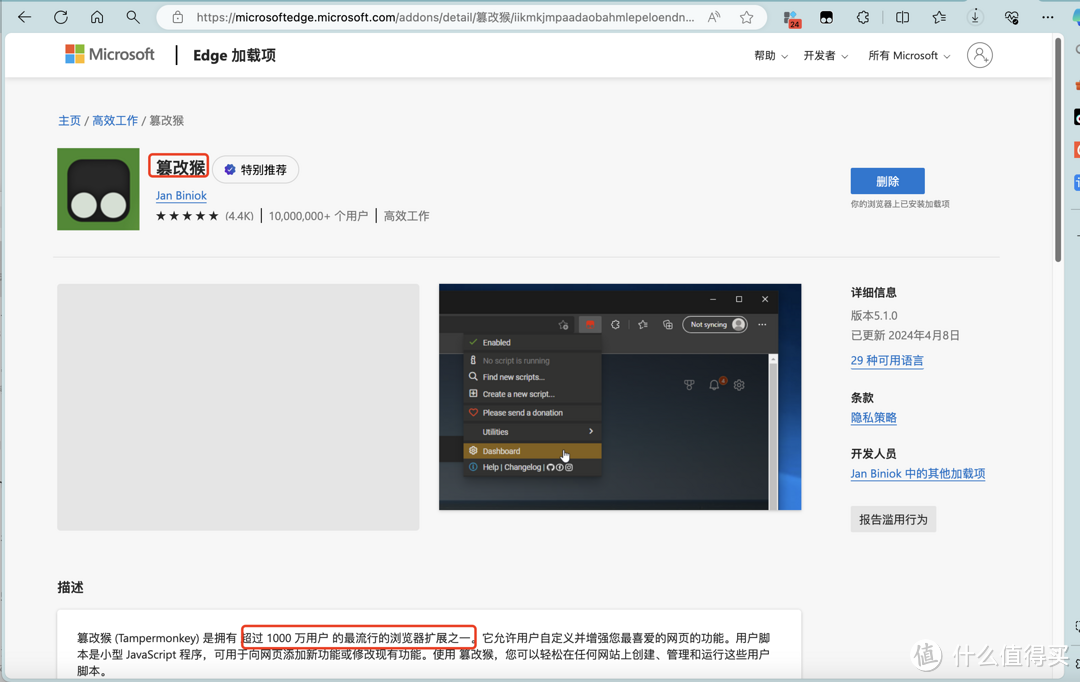Click the 描述 section heading
This screenshot has height=682, width=1080.
pyautogui.click(x=70, y=588)
